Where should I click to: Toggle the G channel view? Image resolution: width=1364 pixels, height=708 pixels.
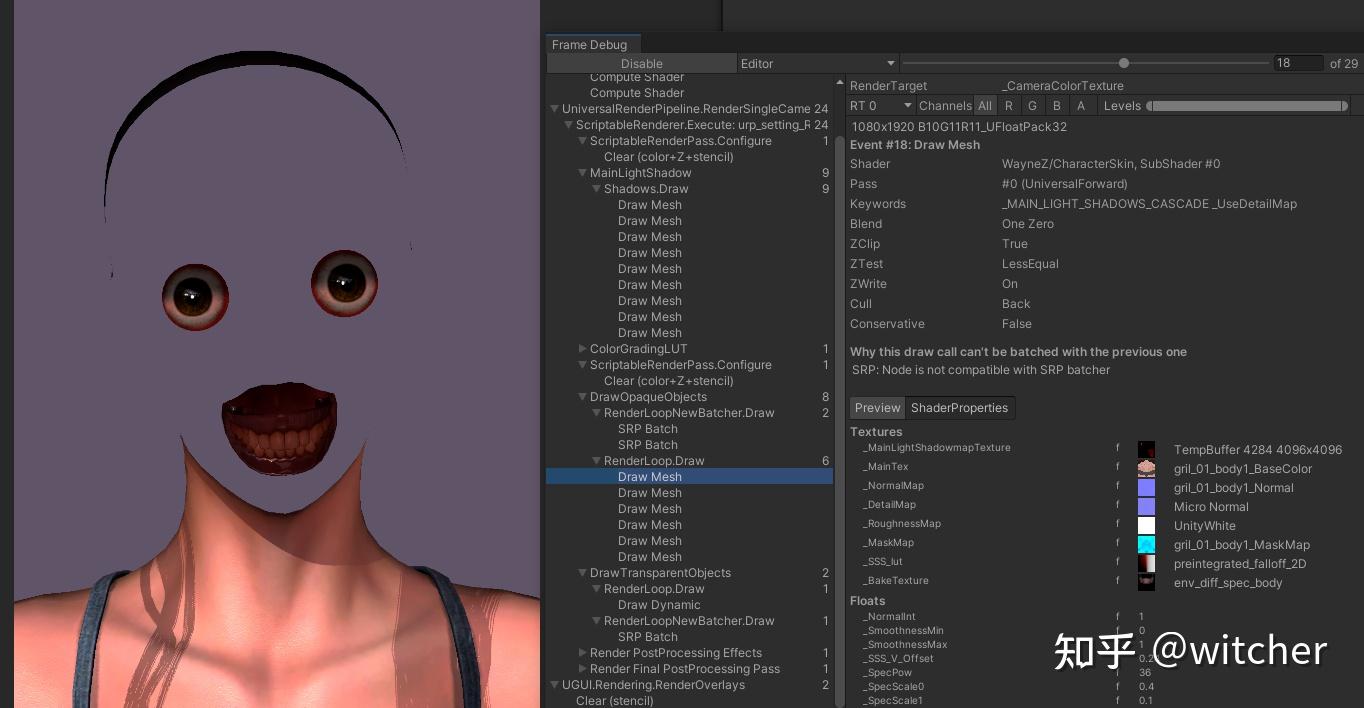pyautogui.click(x=1033, y=105)
